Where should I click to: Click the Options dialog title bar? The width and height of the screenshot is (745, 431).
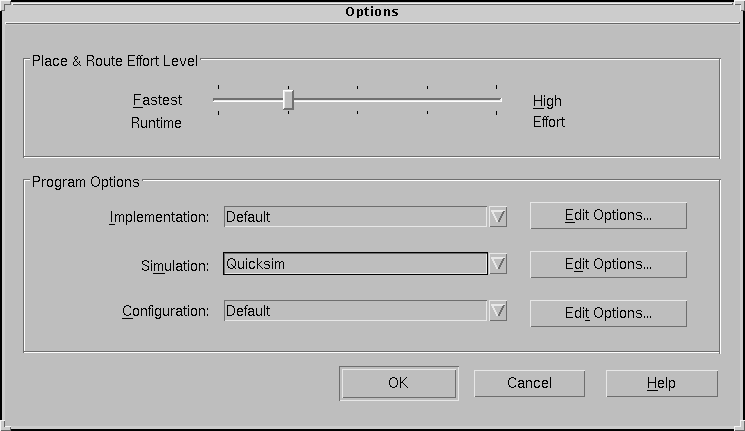372,12
